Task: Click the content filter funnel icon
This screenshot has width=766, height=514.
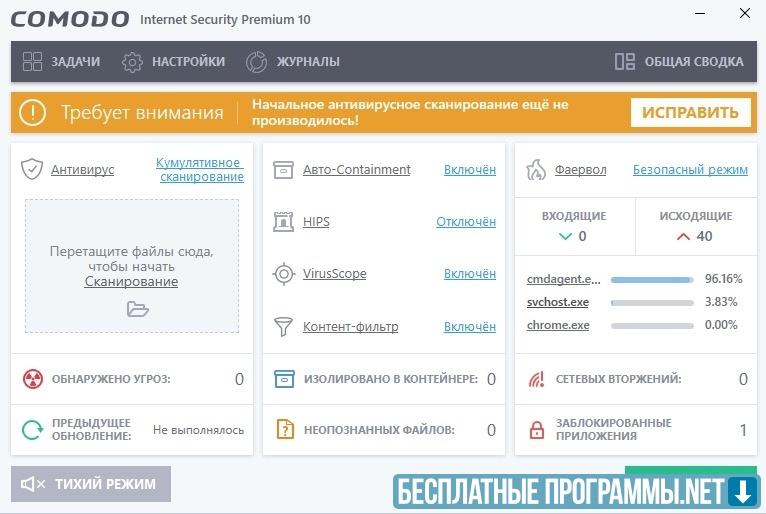Action: coord(284,326)
